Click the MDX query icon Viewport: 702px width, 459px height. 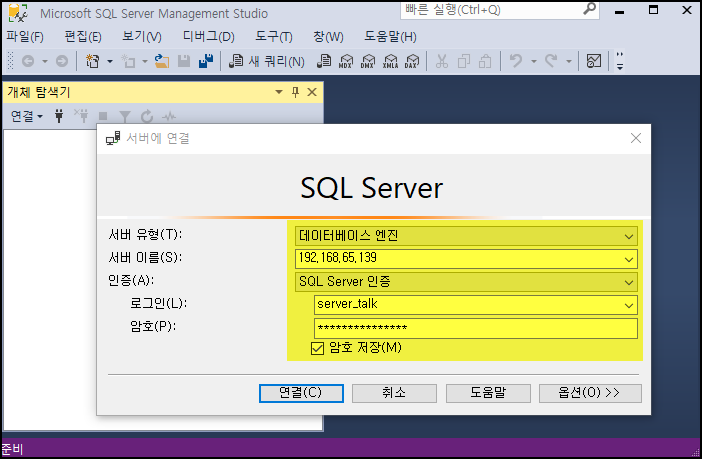coord(346,61)
